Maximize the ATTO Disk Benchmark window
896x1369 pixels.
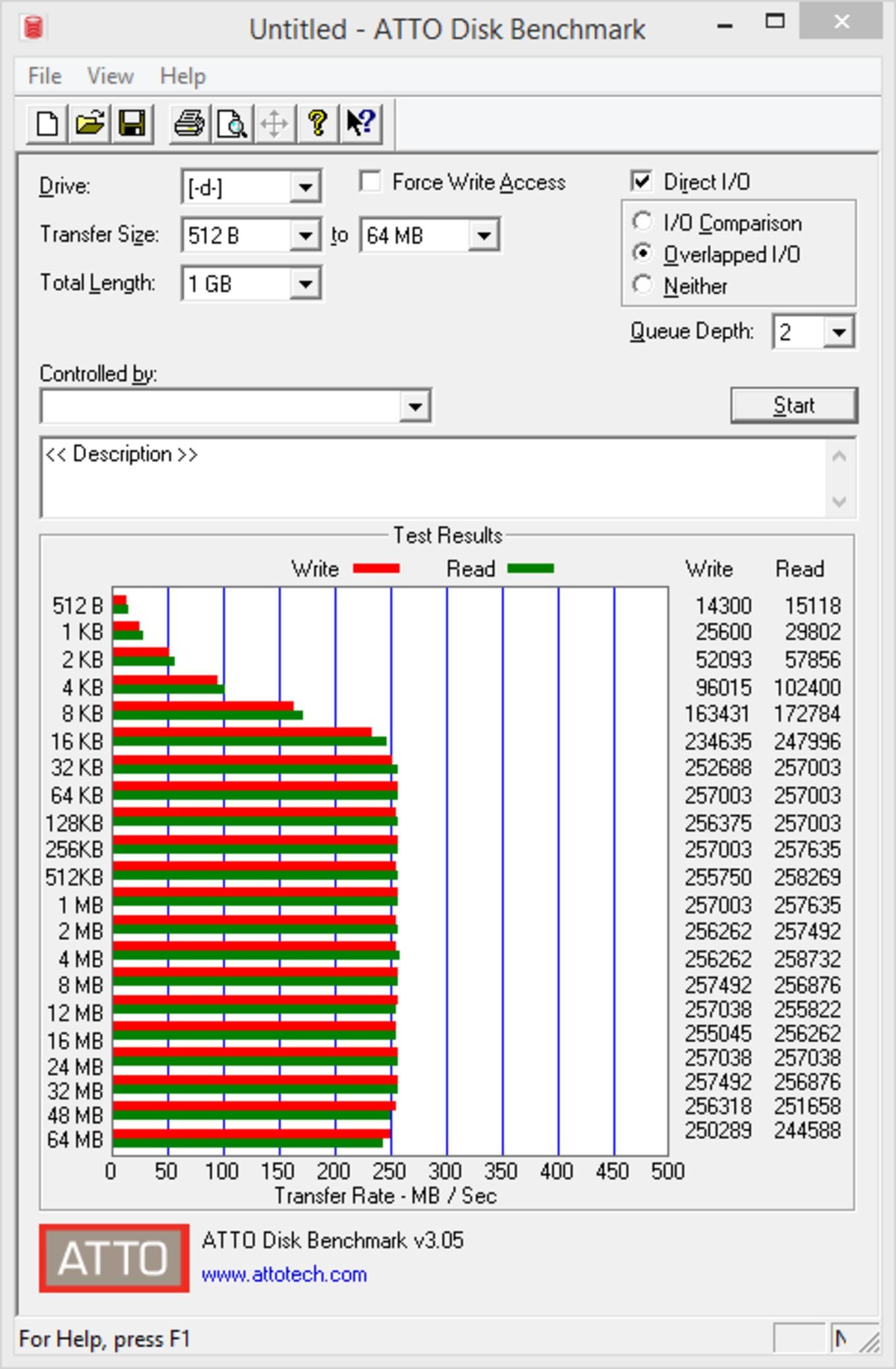click(775, 22)
